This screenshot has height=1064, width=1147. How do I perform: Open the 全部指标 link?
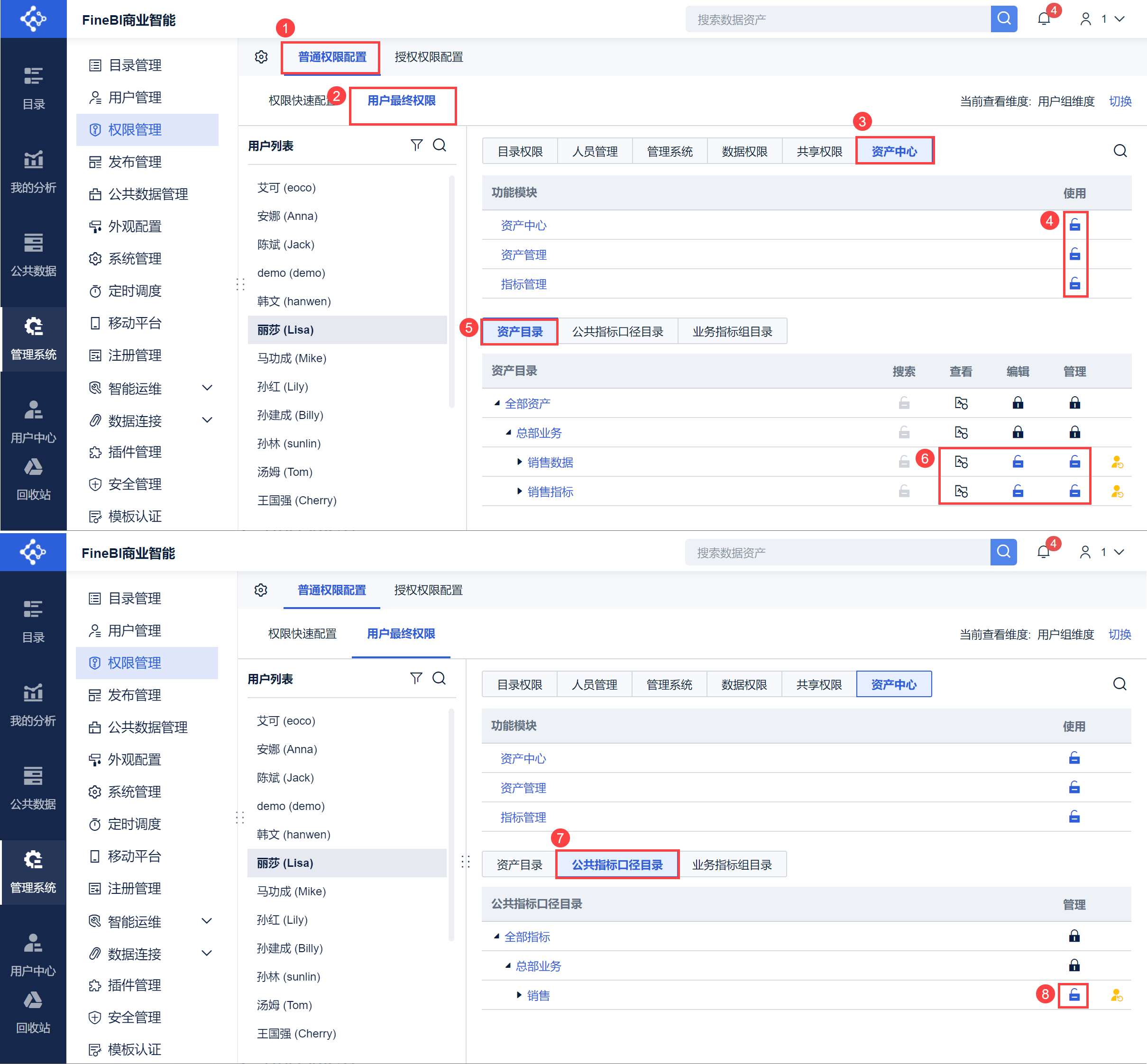526,937
